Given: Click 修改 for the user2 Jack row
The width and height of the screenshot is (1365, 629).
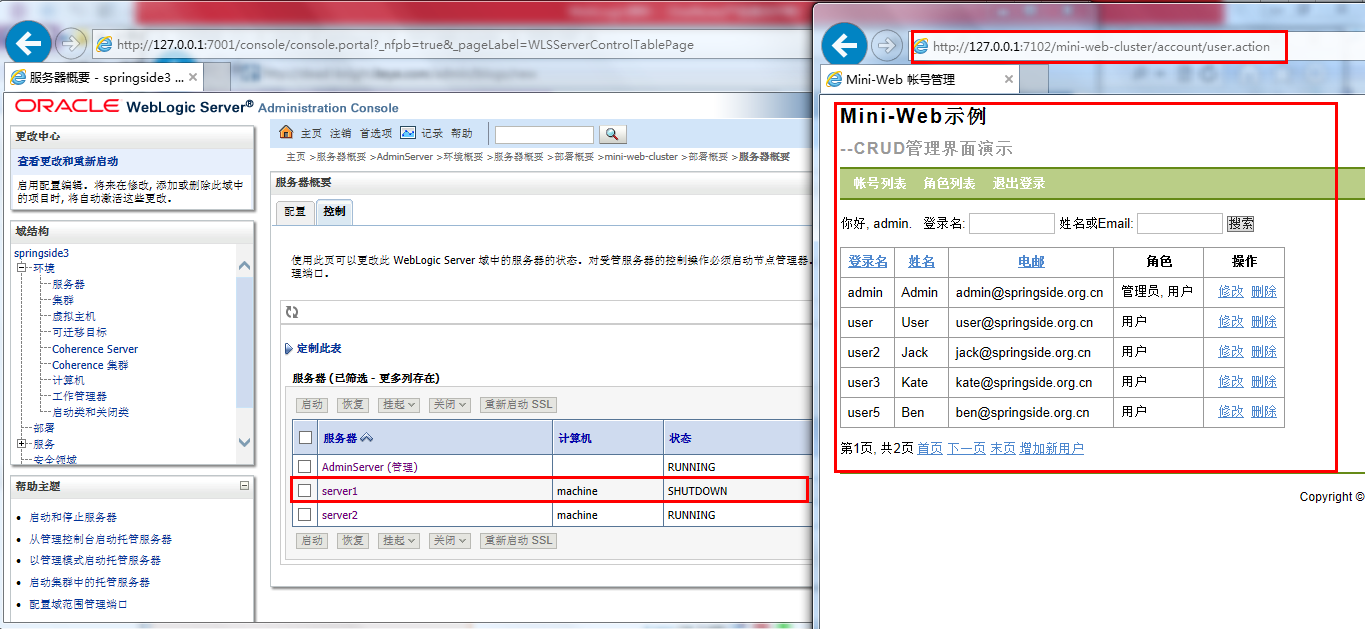Looking at the screenshot, I should click(1231, 352).
